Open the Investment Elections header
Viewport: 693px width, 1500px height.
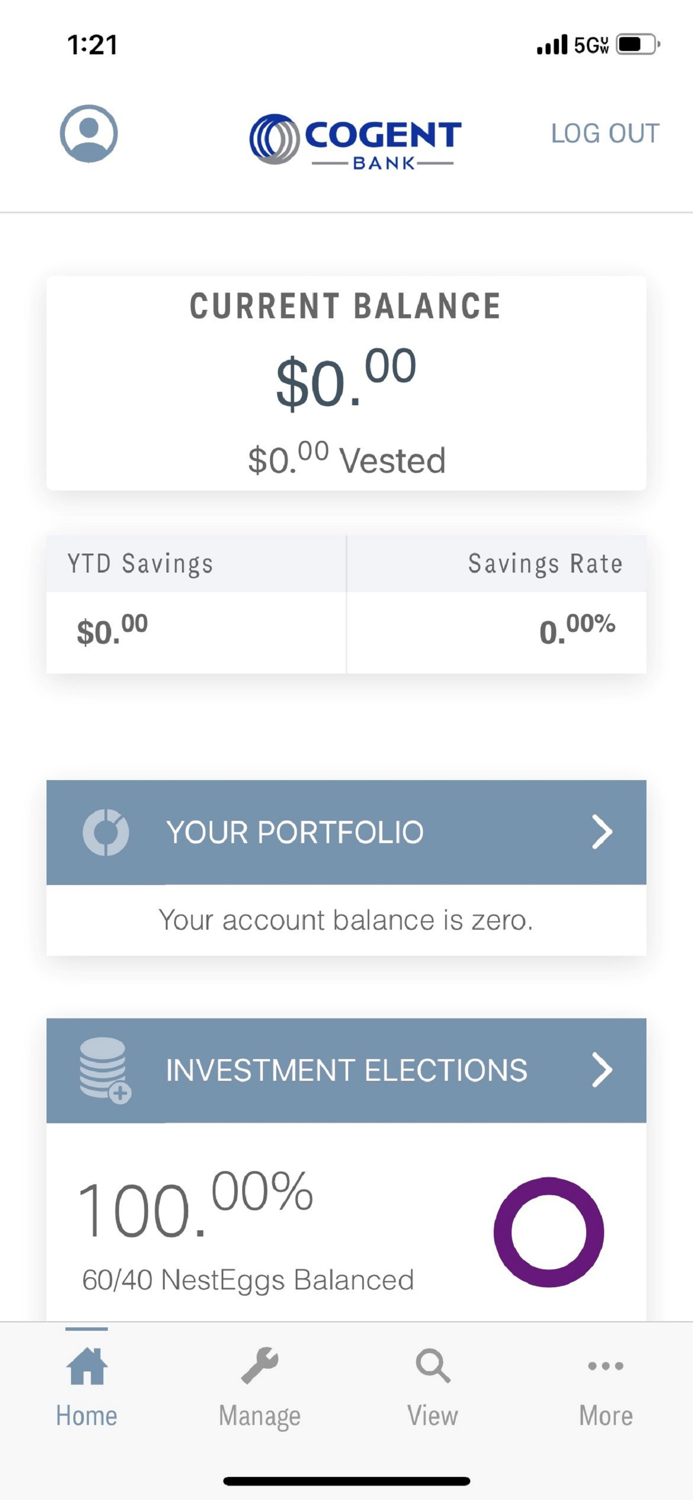[x=346, y=1070]
